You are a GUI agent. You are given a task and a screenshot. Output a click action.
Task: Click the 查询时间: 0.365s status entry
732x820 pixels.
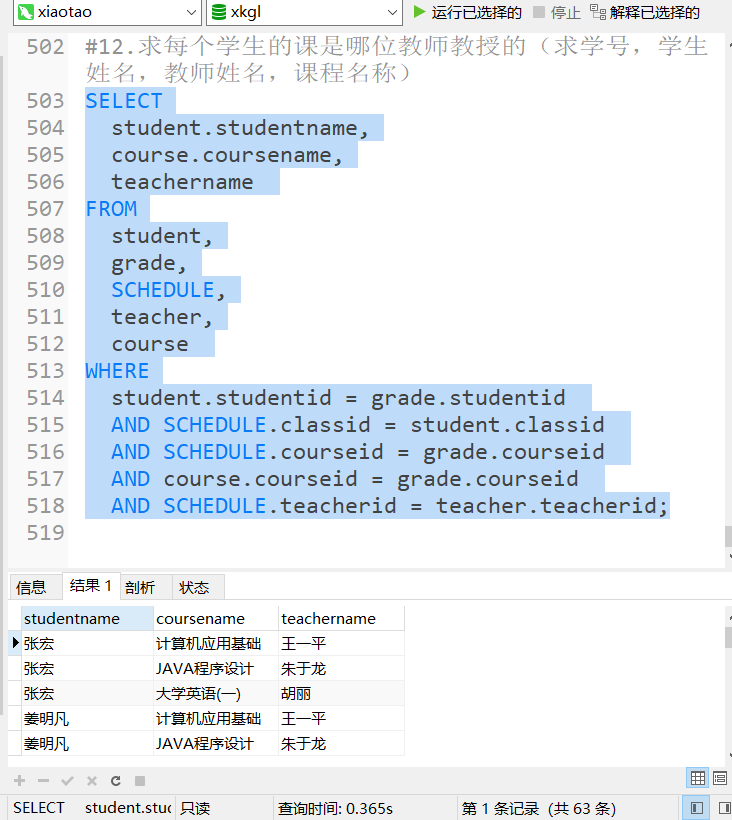(x=335, y=808)
